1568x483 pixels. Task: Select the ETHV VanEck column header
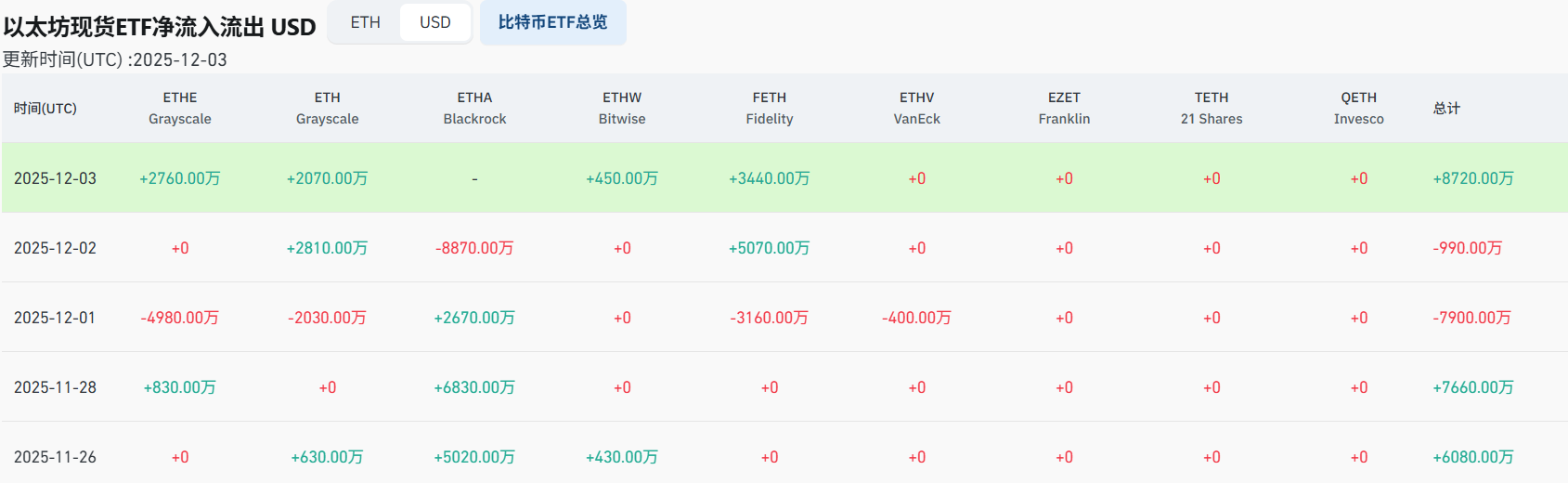click(917, 109)
